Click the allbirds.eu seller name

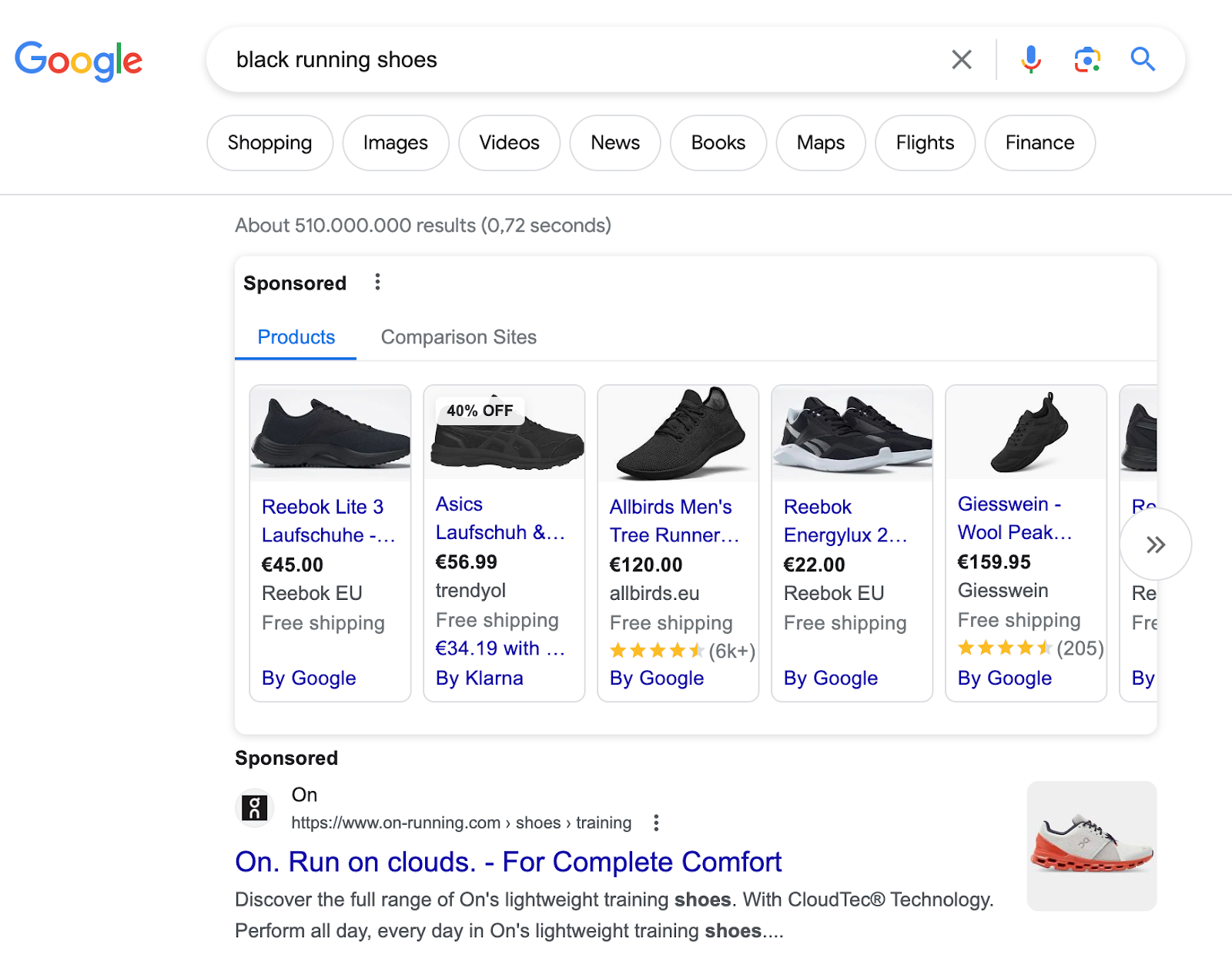pyautogui.click(x=654, y=593)
